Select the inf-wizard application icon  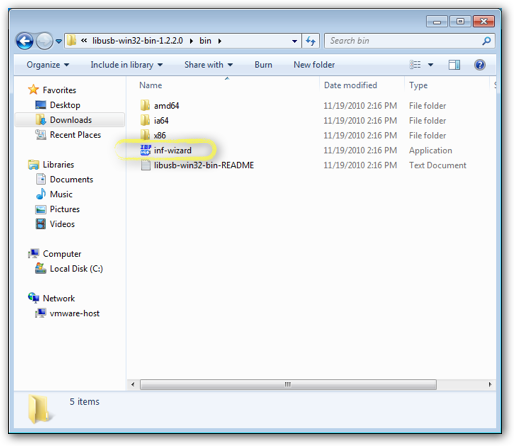tap(145, 150)
